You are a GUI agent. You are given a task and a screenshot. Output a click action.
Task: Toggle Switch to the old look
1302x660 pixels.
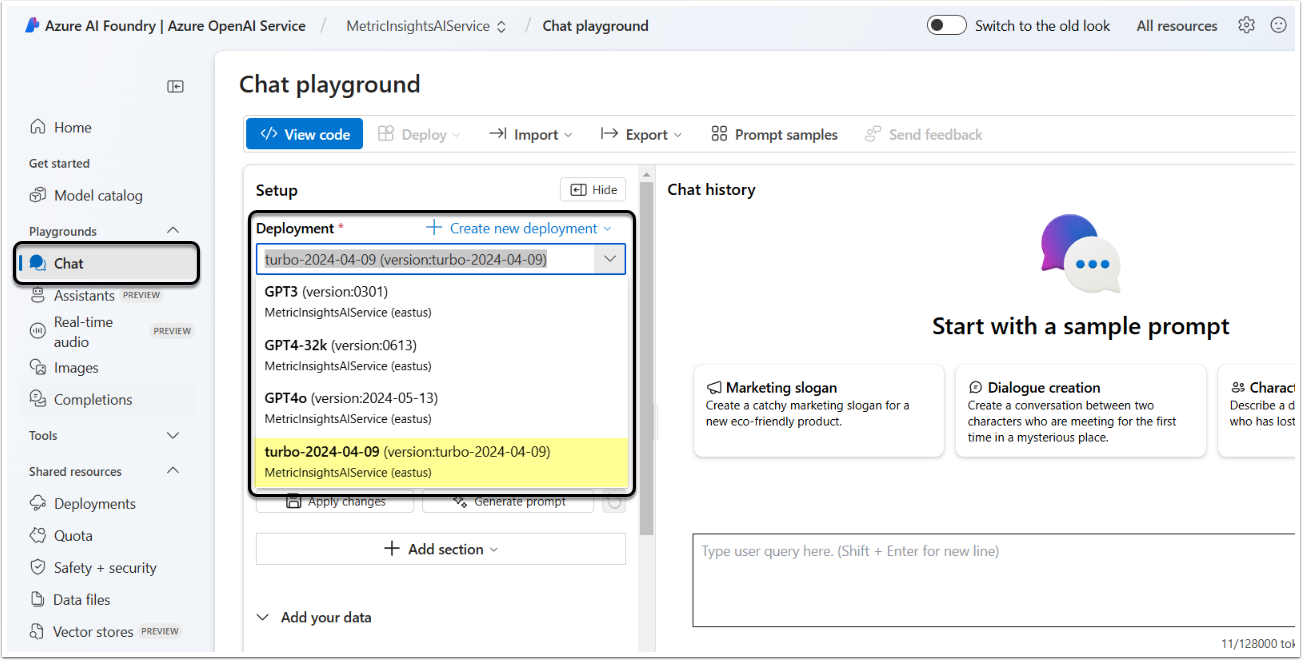click(x=946, y=26)
